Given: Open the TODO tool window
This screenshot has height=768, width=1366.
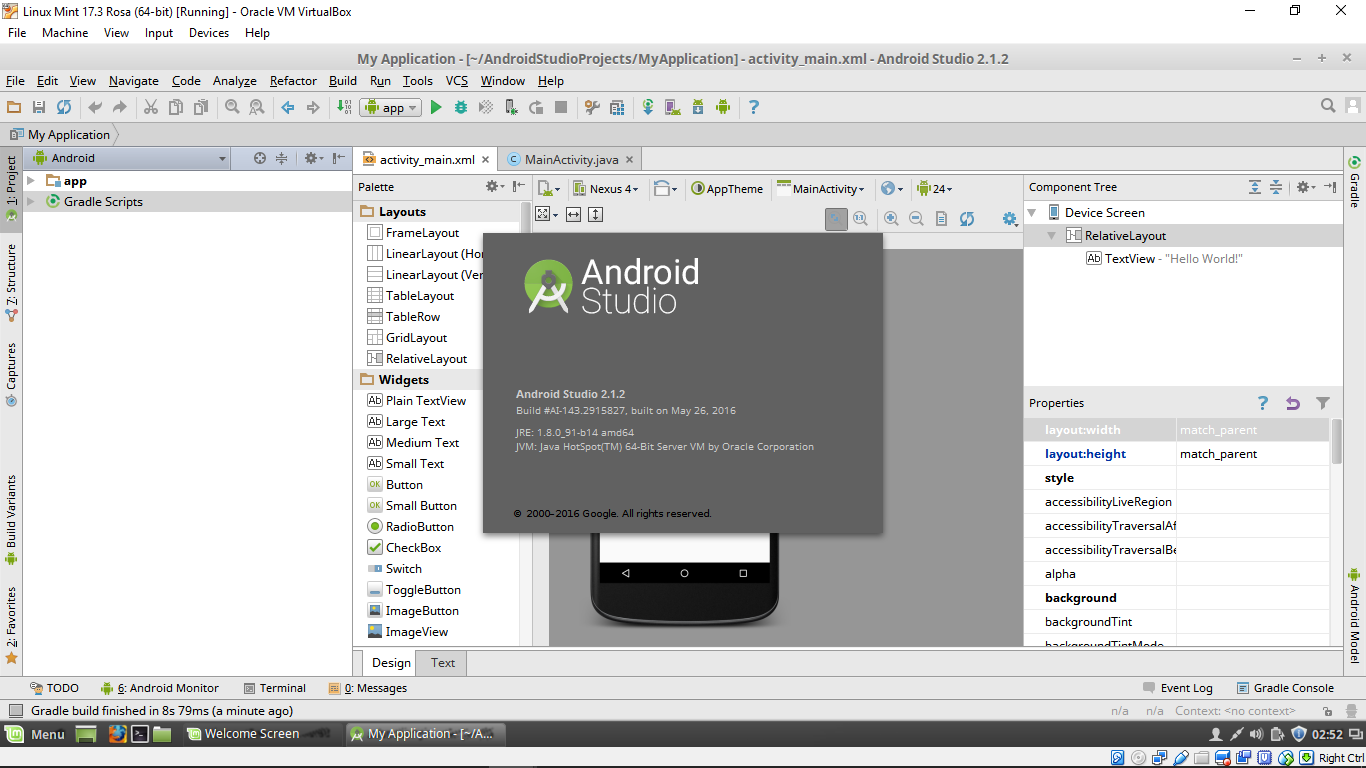Looking at the screenshot, I should (x=54, y=688).
